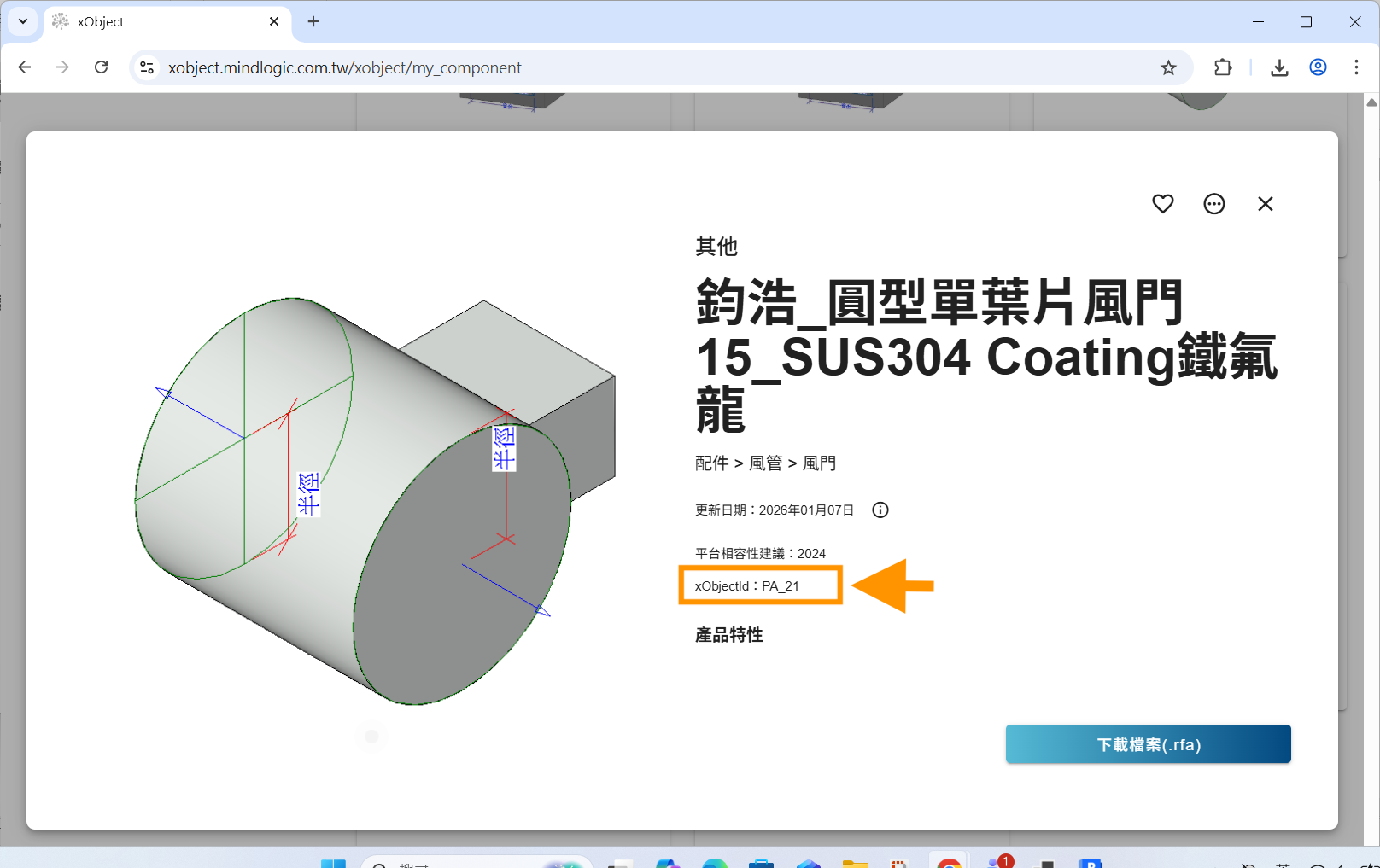Click the 配件 > 風管 > 風門 breadcrumb
This screenshot has height=868, width=1380.
click(x=765, y=463)
